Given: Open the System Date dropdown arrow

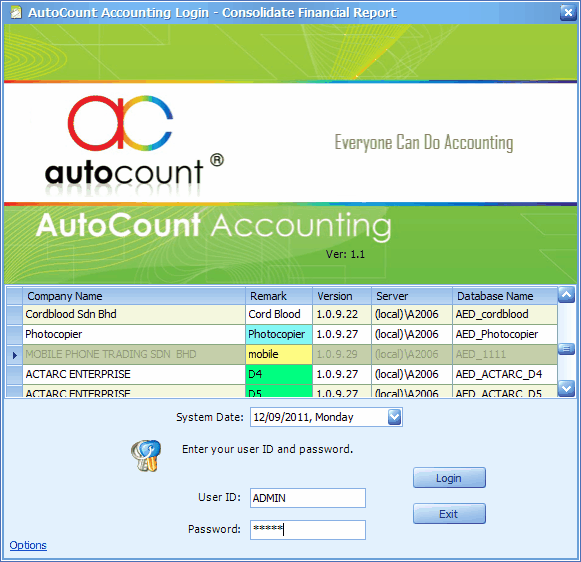Looking at the screenshot, I should click(394, 417).
